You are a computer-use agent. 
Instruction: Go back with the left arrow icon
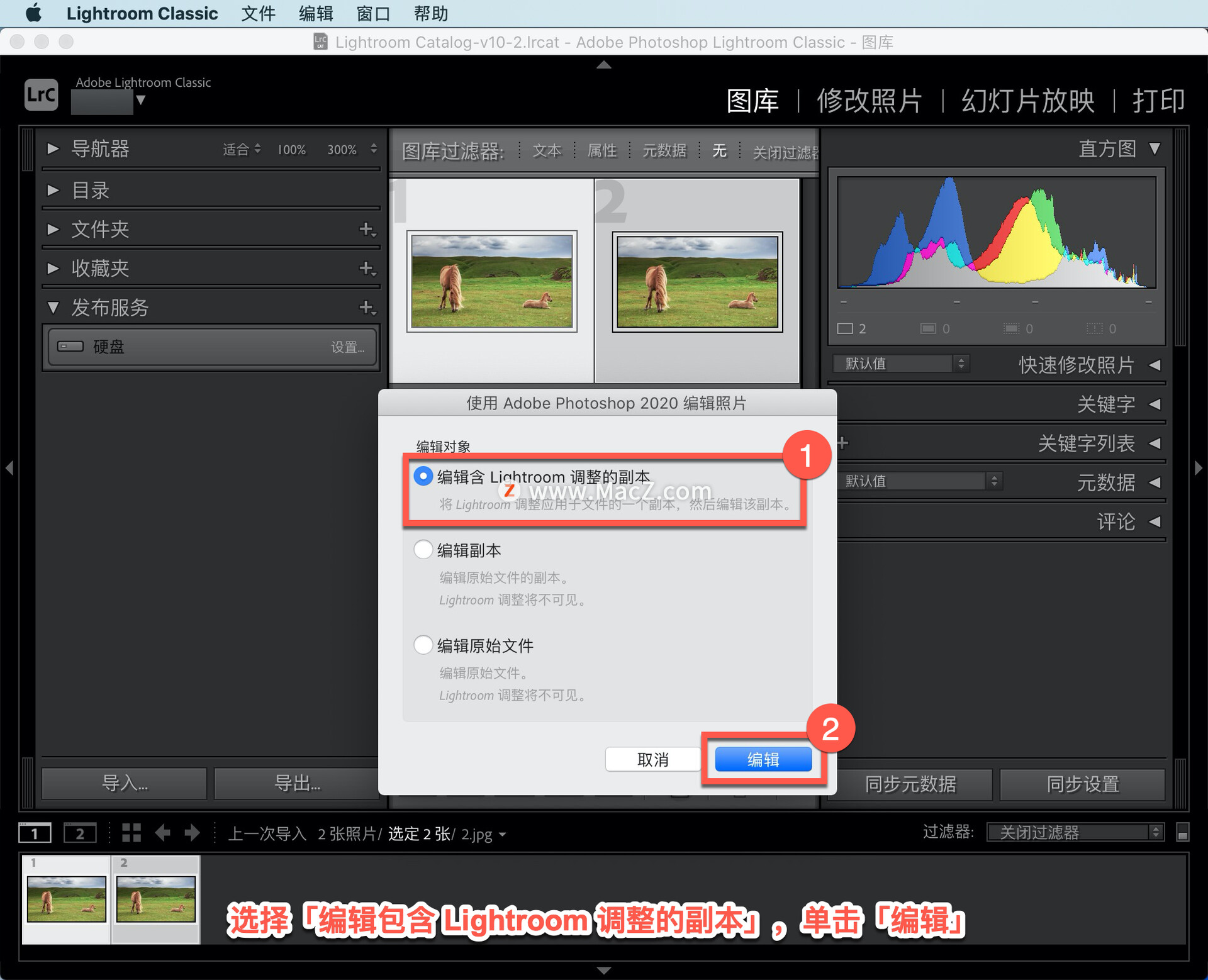163,833
